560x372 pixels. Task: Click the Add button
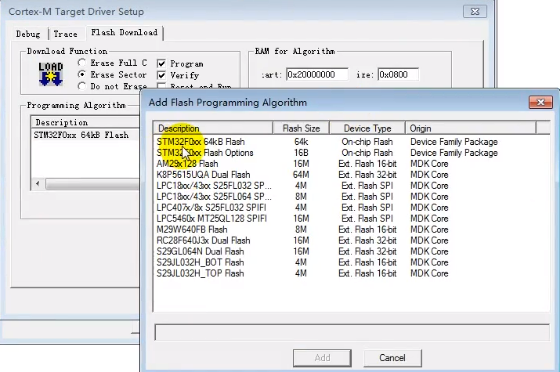(x=322, y=358)
